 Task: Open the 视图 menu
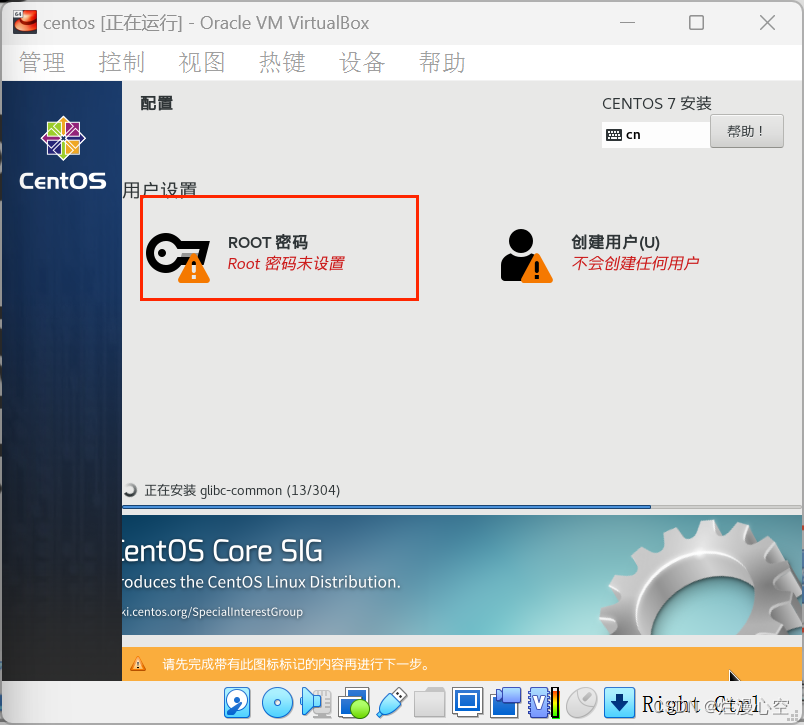pyautogui.click(x=202, y=63)
